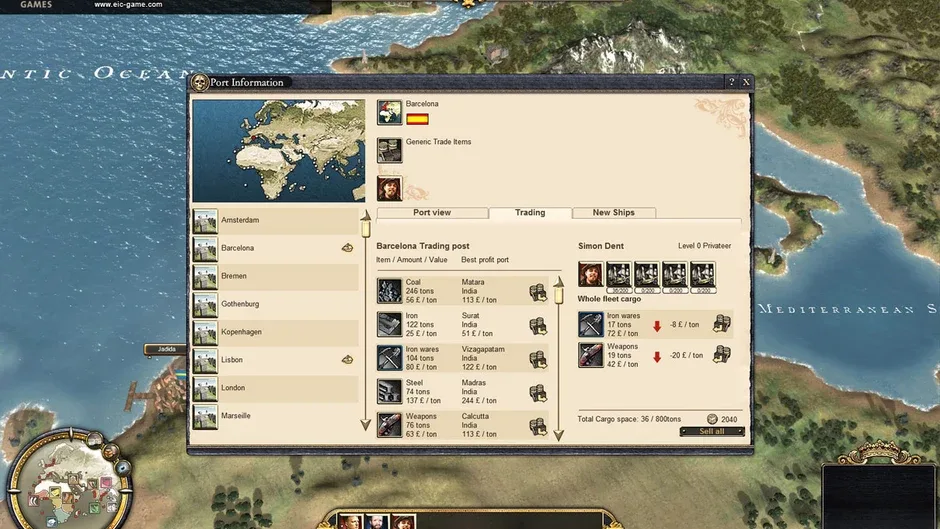Select Lisbon in the port list
Viewport: 940px width, 529px height.
tap(275, 360)
